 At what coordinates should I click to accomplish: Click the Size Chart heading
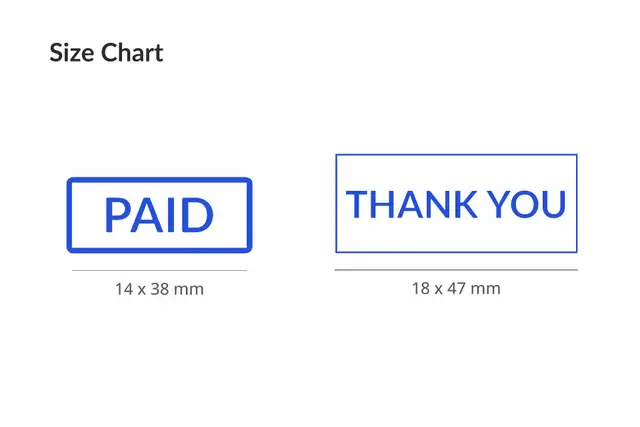pos(106,53)
